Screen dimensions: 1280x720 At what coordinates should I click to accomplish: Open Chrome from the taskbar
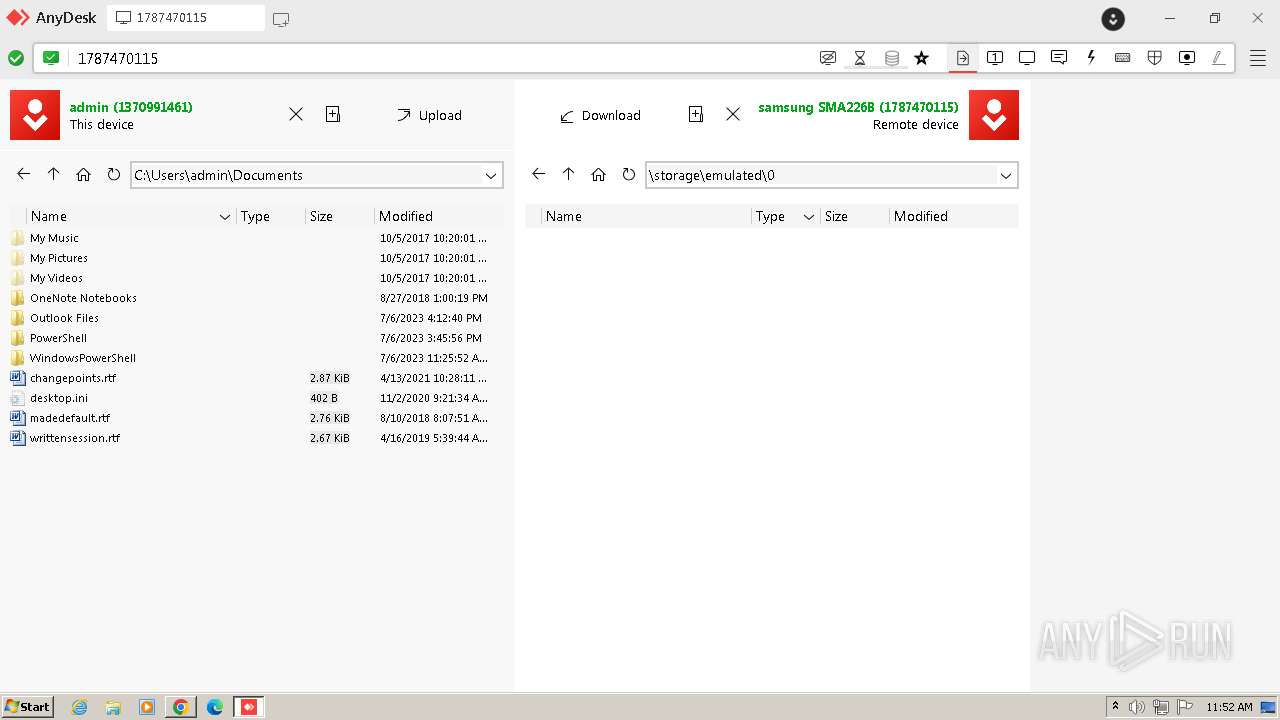[181, 707]
